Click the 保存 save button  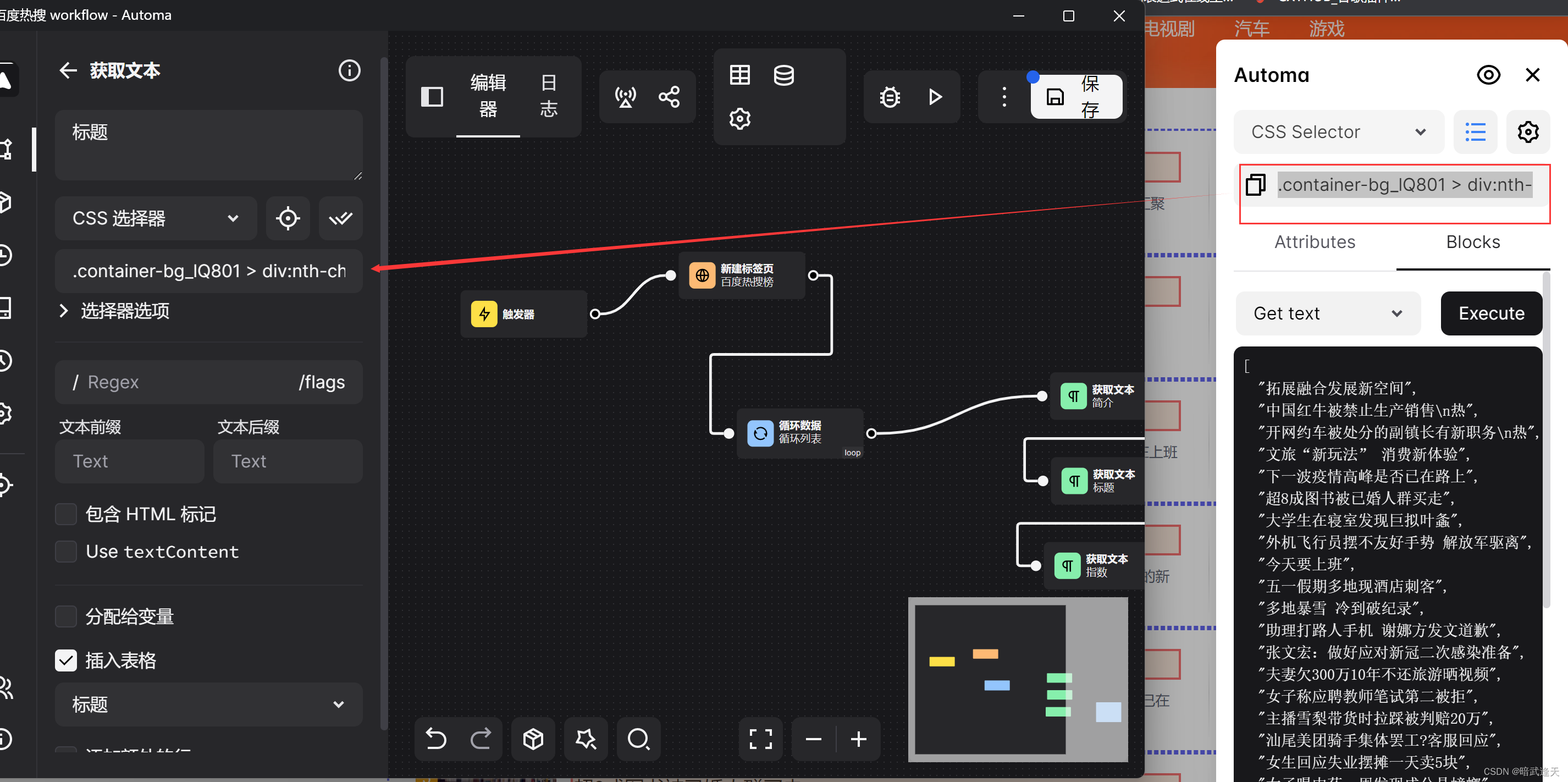point(1076,96)
